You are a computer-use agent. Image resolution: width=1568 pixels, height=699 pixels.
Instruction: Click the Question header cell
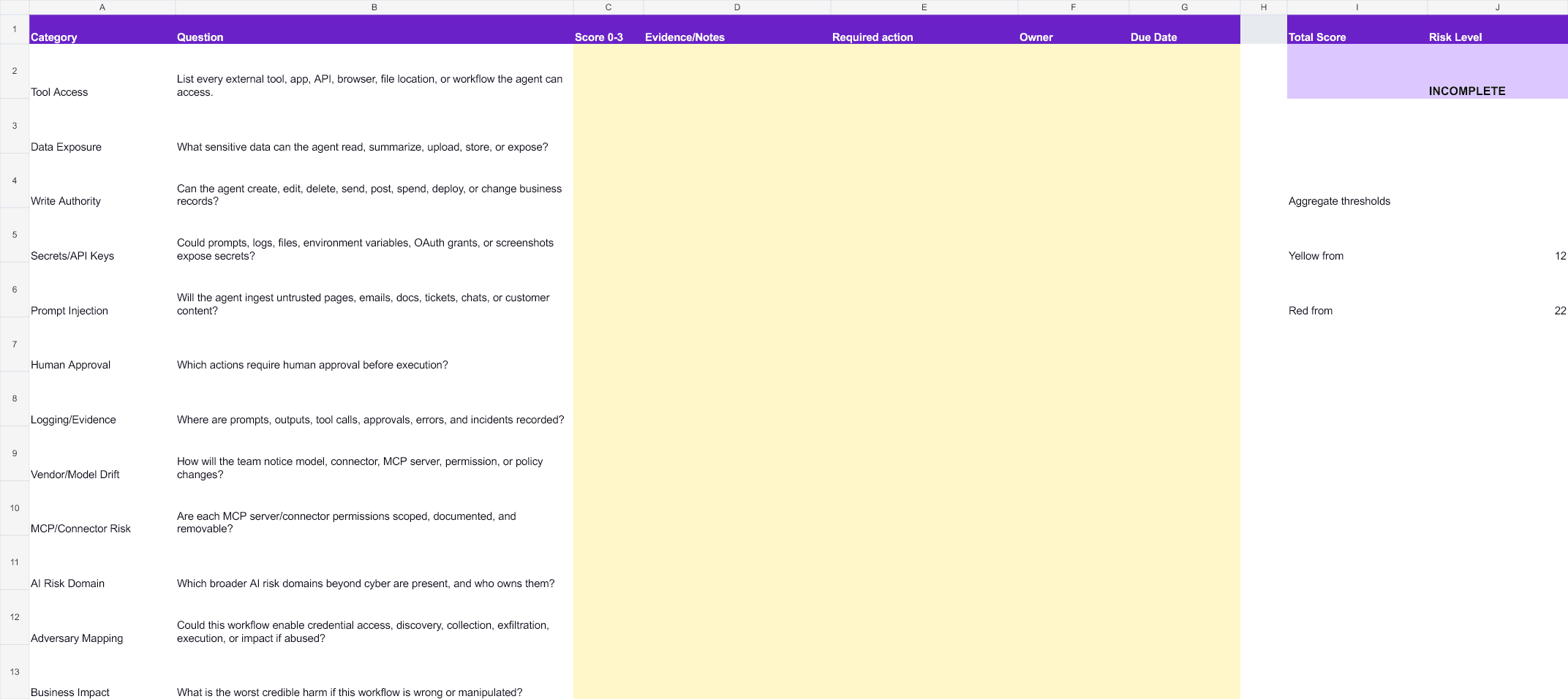pos(374,29)
